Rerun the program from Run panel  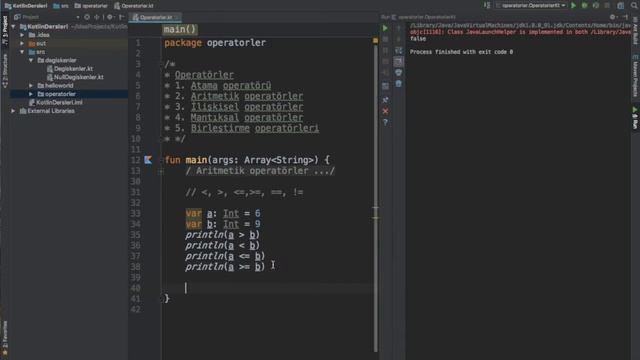(385, 28)
